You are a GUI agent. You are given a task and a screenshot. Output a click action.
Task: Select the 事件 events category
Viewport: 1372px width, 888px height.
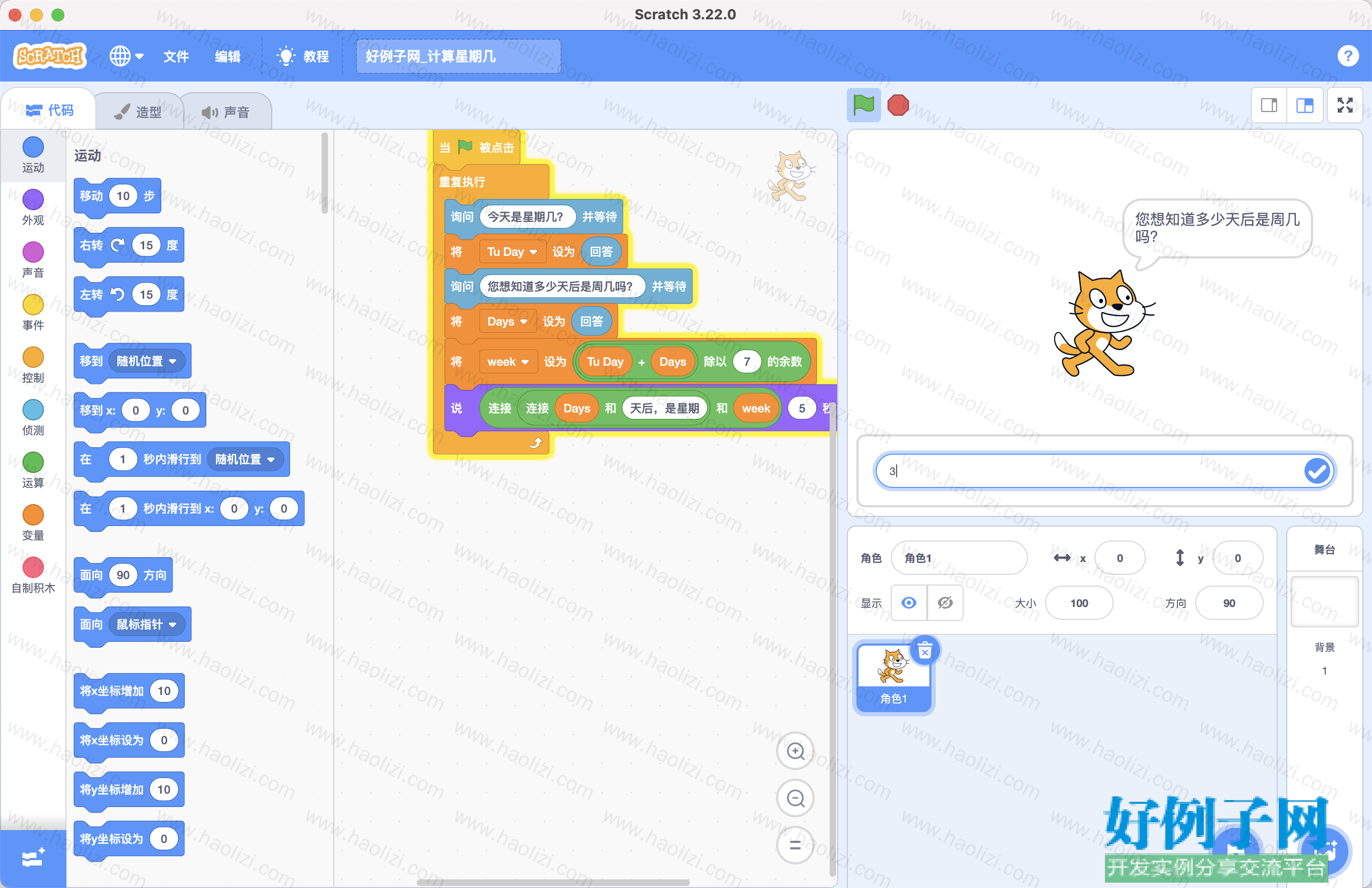(x=33, y=312)
